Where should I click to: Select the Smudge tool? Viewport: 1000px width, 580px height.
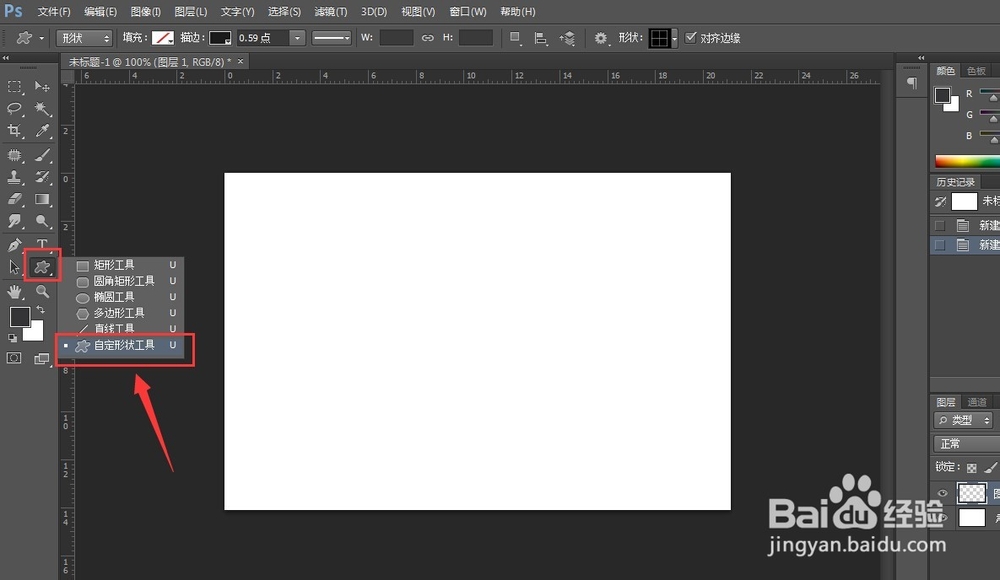[x=14, y=221]
